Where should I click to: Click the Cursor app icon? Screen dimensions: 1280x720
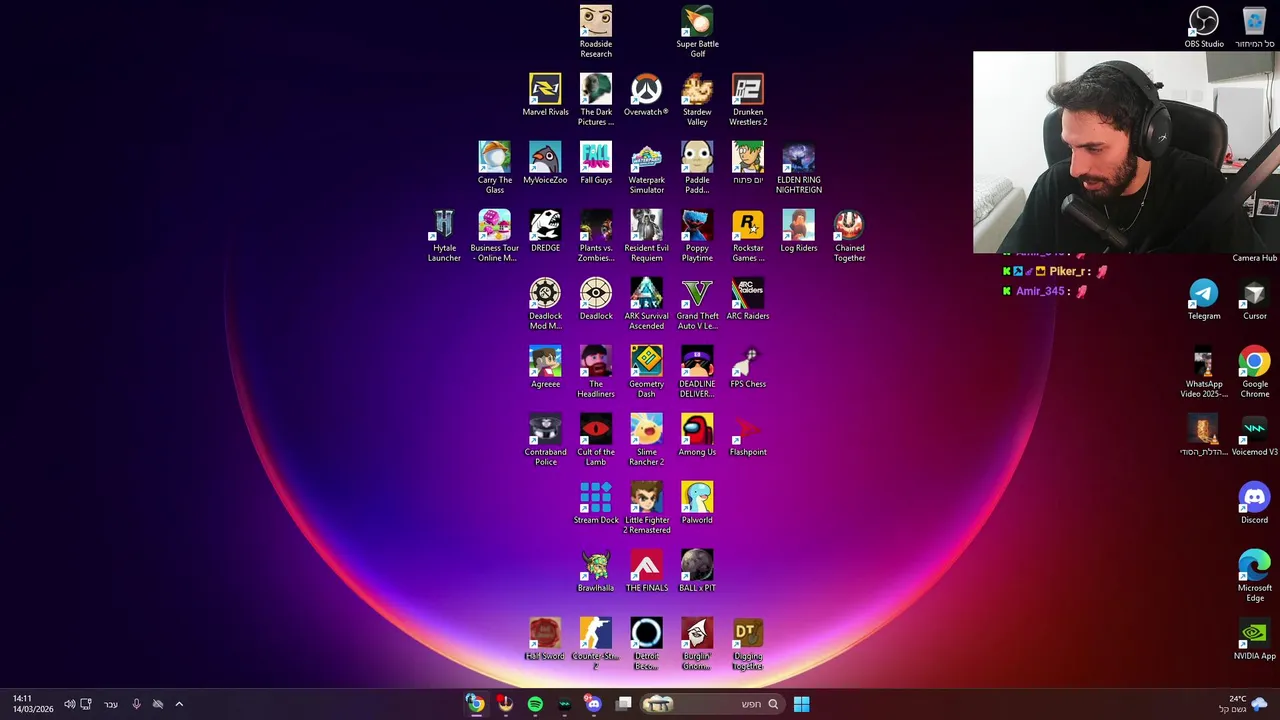[x=1254, y=299]
